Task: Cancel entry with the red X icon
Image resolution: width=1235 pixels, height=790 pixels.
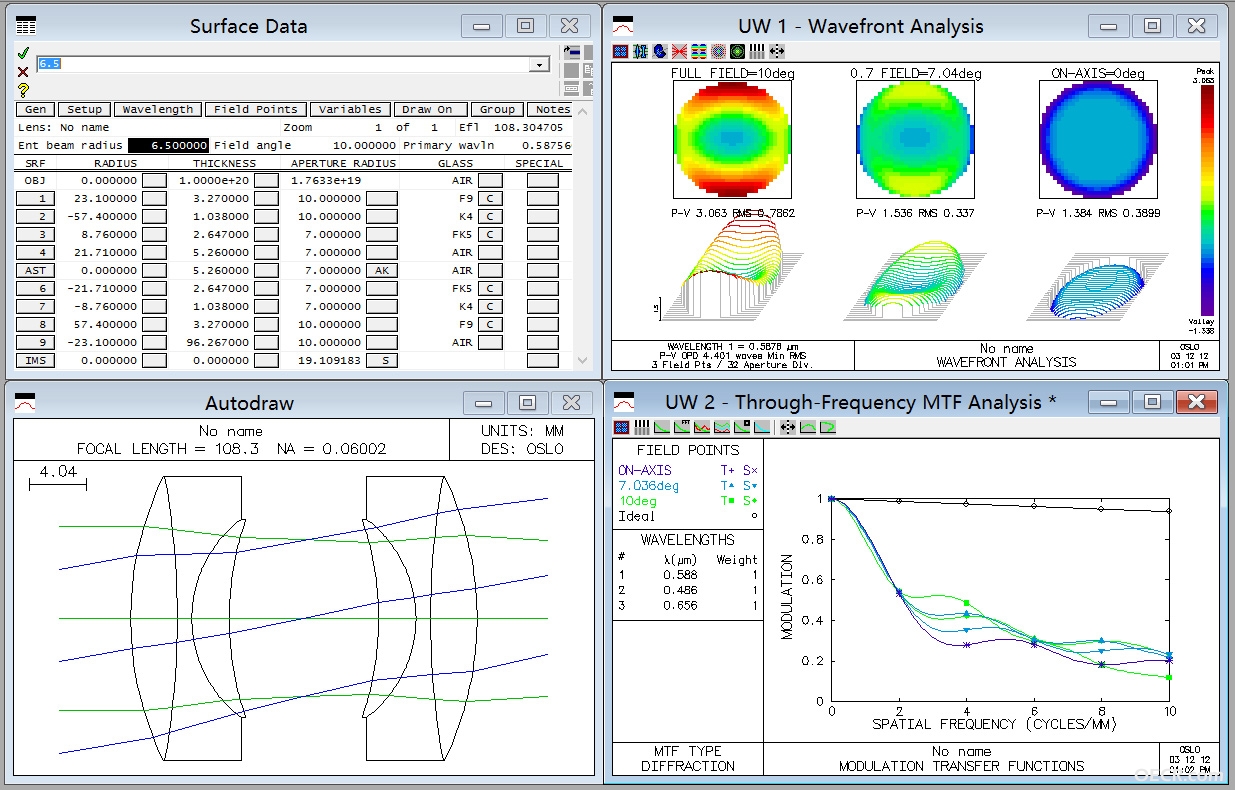Action: click(23, 71)
